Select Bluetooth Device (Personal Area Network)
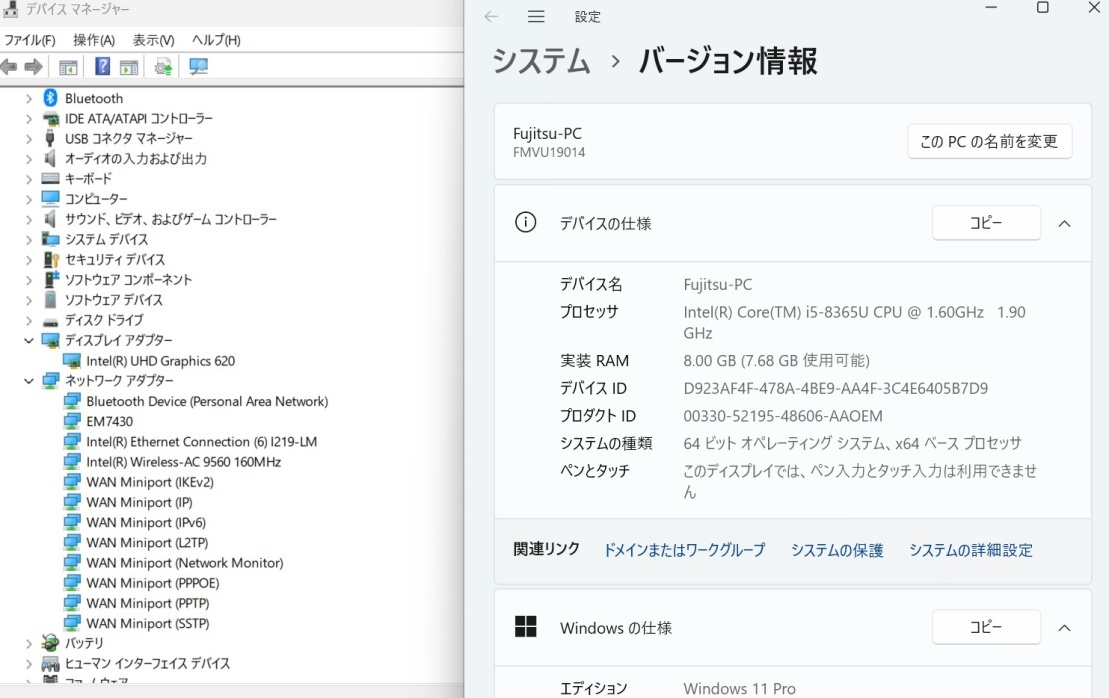Image resolution: width=1109 pixels, height=698 pixels. point(207,401)
